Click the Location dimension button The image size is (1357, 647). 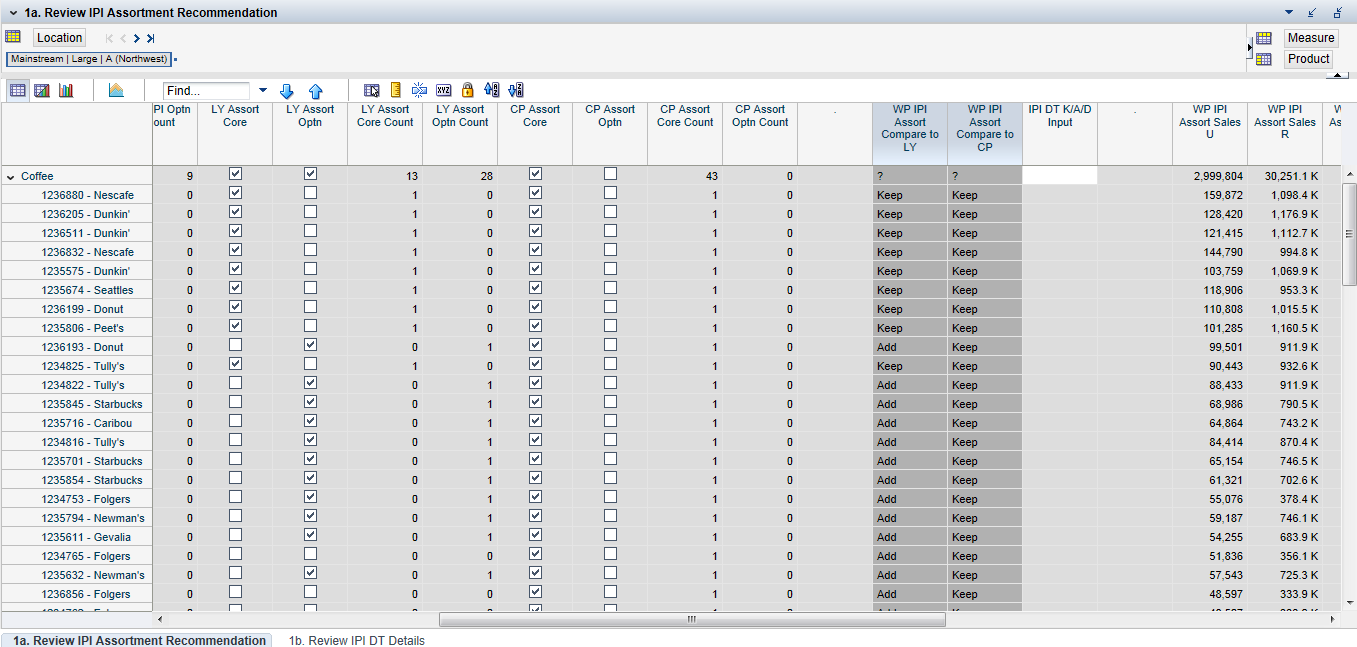coord(59,38)
